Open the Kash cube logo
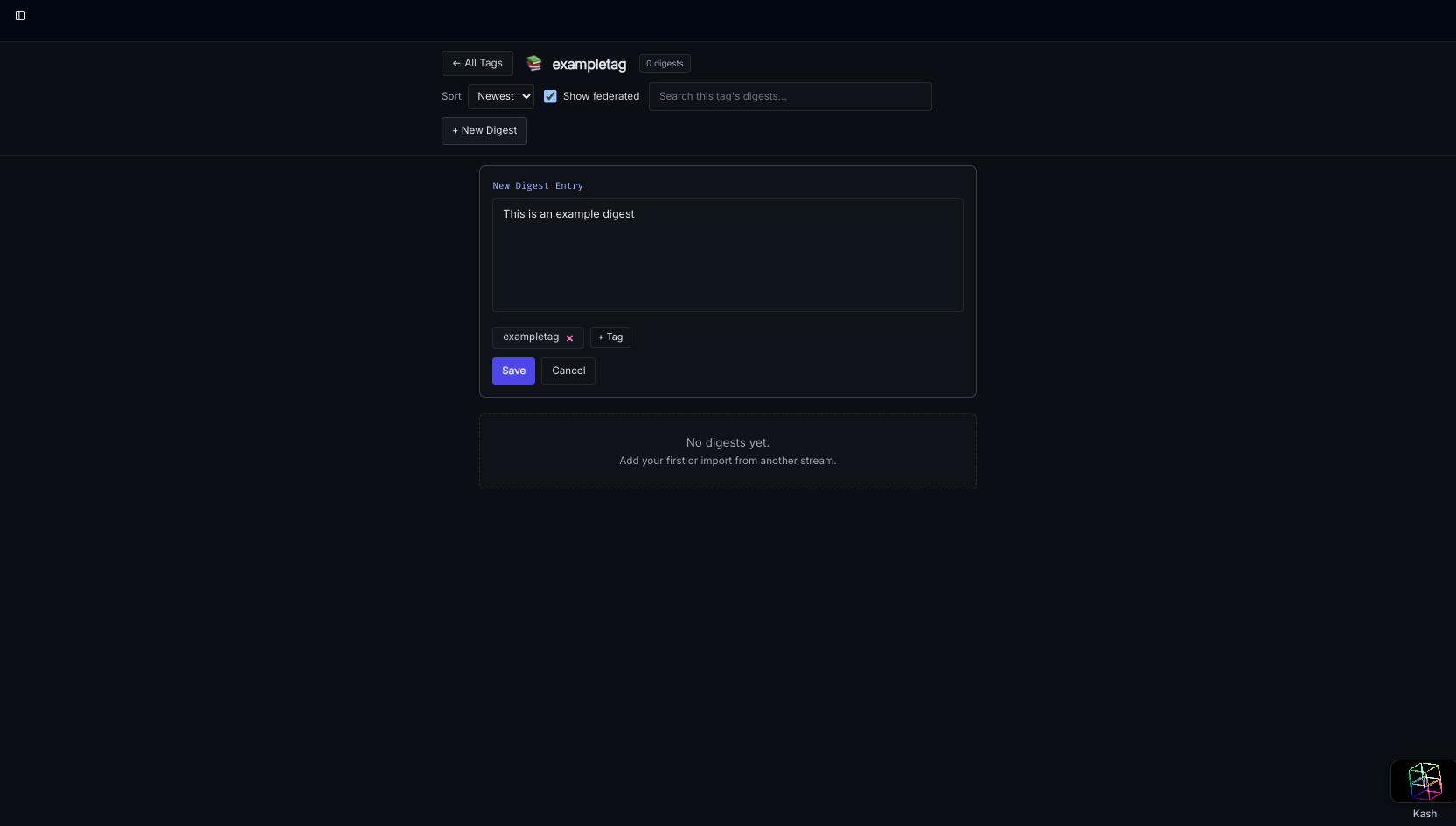Viewport: 1456px width, 826px height. (x=1424, y=781)
